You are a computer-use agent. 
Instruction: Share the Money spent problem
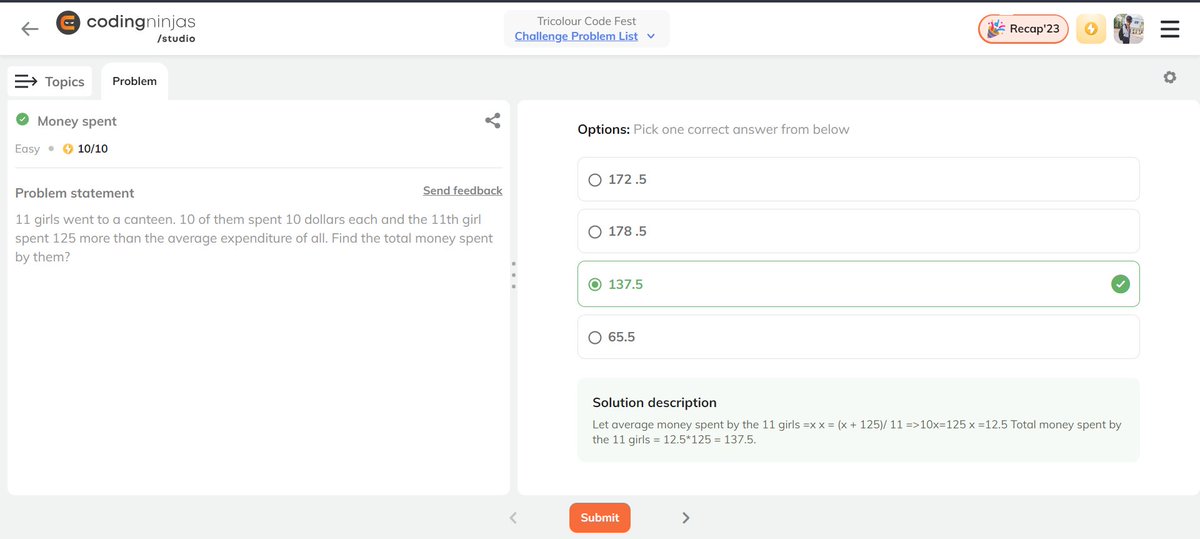[x=492, y=121]
